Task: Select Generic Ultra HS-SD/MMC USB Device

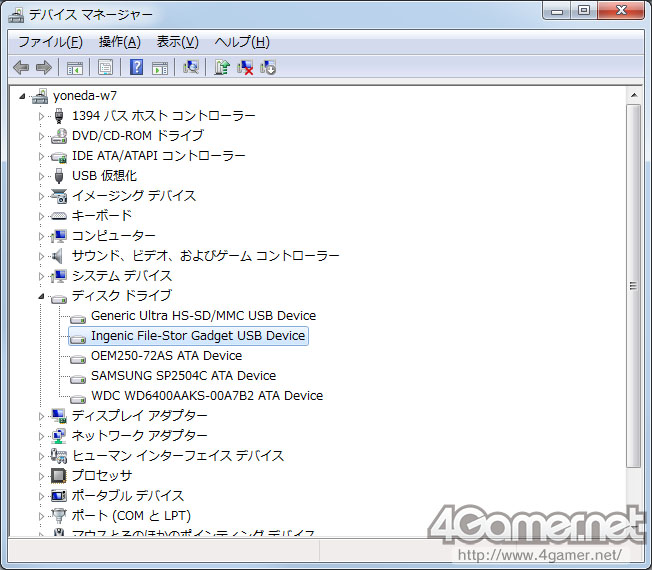Action: click(x=202, y=316)
